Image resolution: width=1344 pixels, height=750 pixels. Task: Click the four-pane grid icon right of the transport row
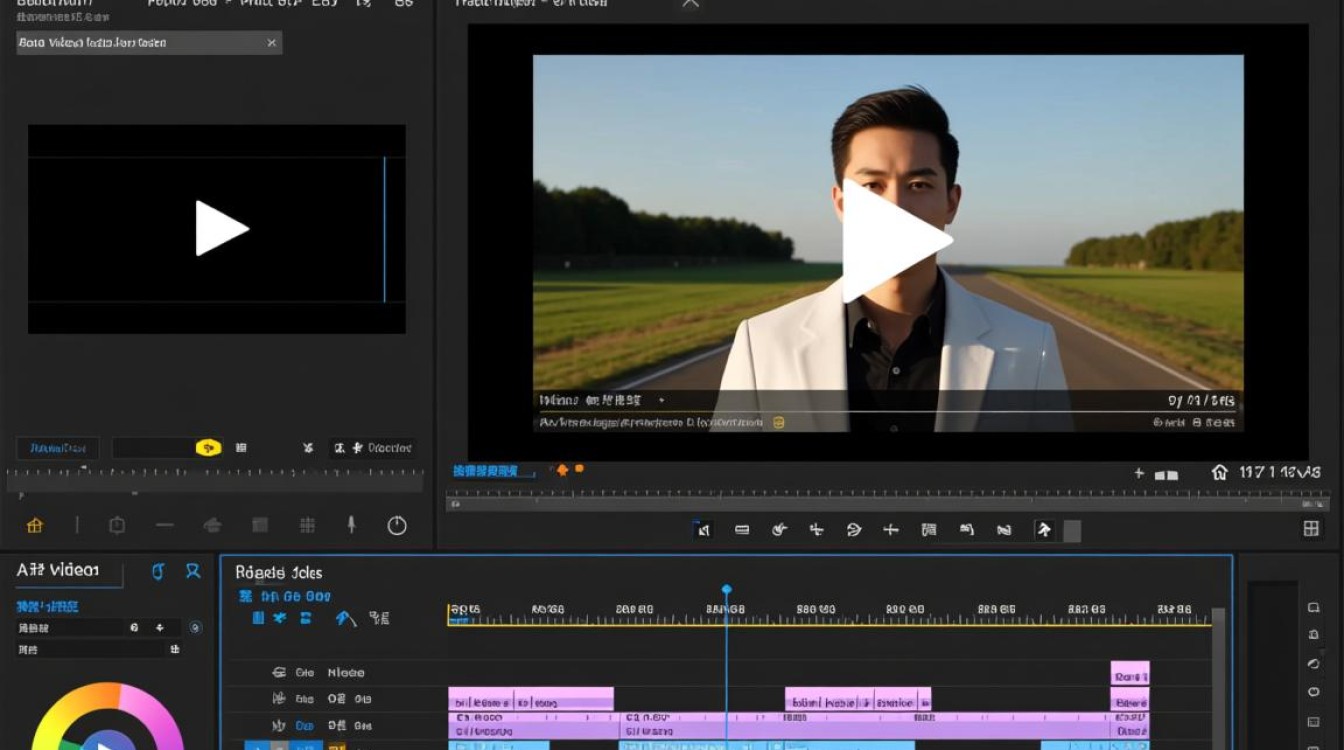pos(1311,529)
